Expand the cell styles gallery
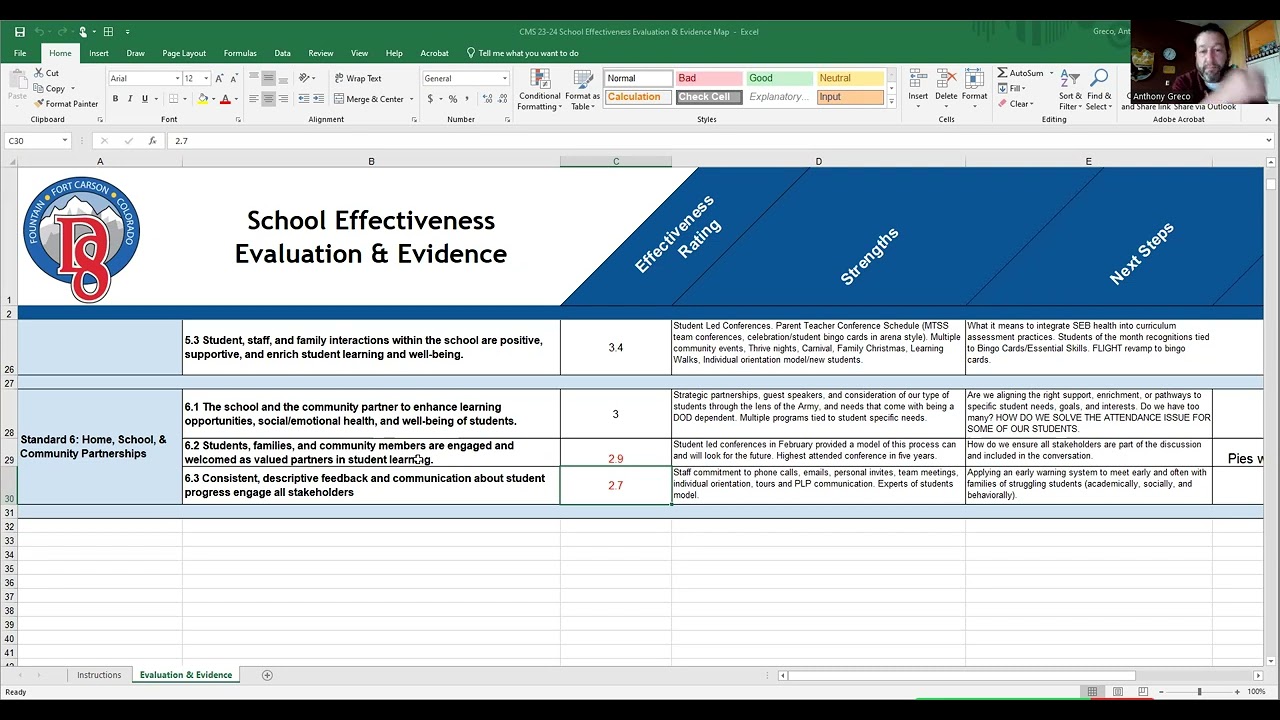The image size is (1280, 720). (890, 102)
